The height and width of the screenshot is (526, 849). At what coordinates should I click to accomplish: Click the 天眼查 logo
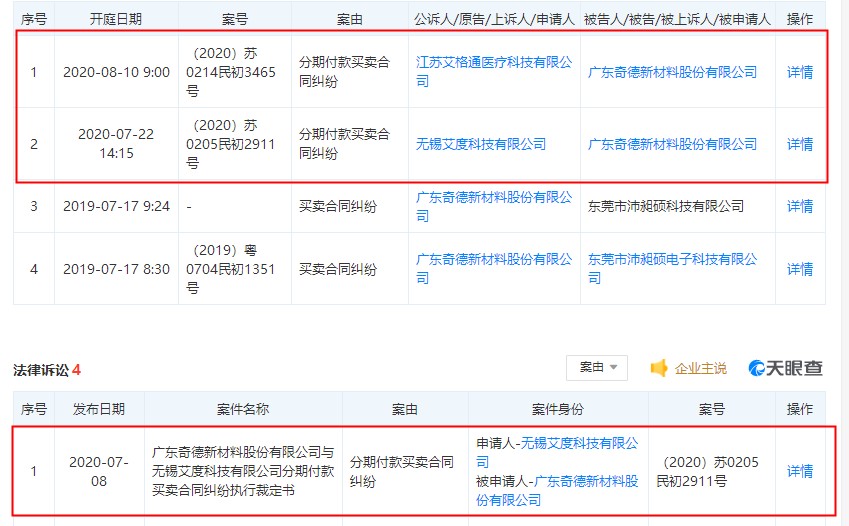tap(785, 368)
